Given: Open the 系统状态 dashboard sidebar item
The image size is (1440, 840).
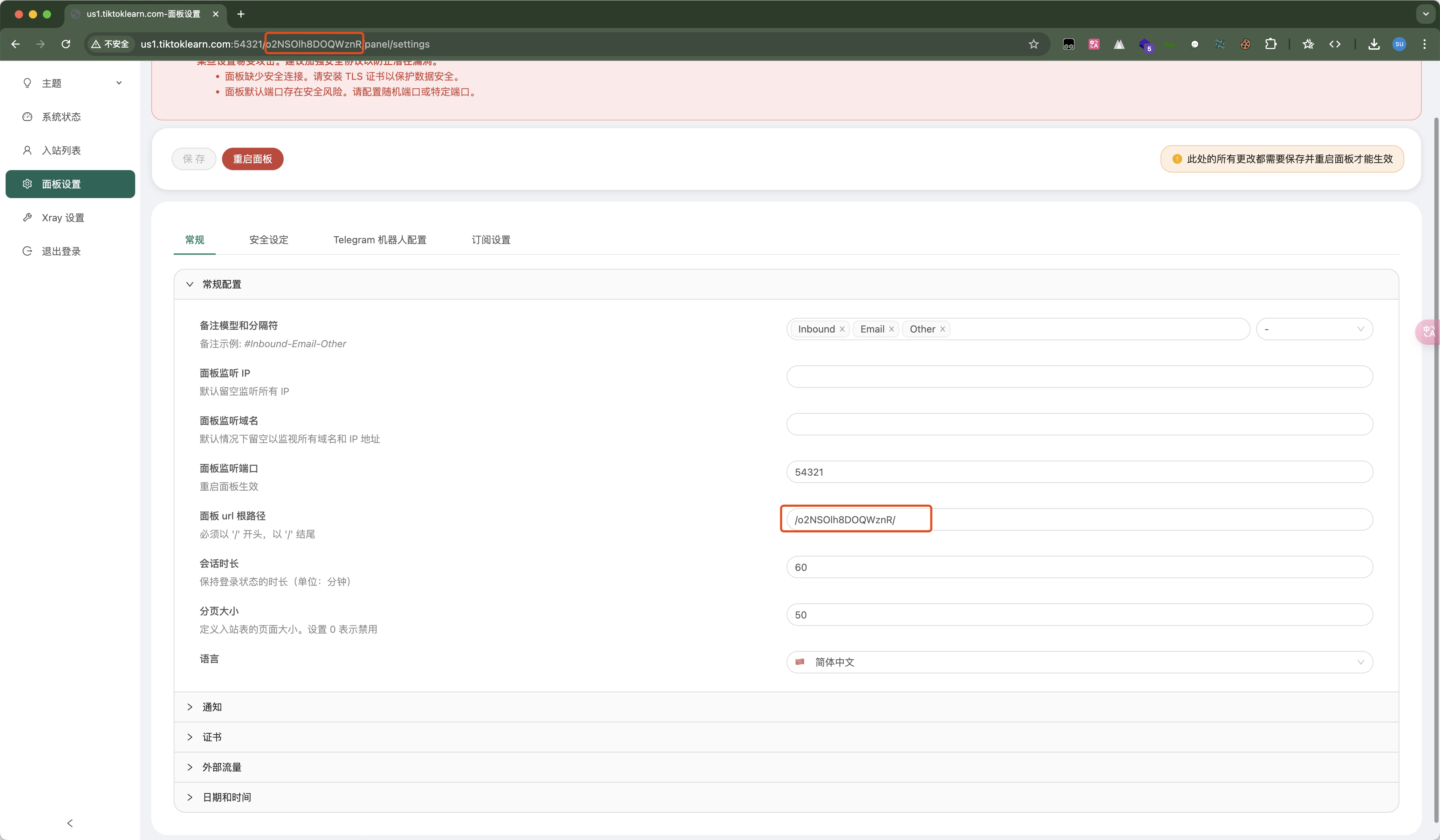Looking at the screenshot, I should [61, 117].
